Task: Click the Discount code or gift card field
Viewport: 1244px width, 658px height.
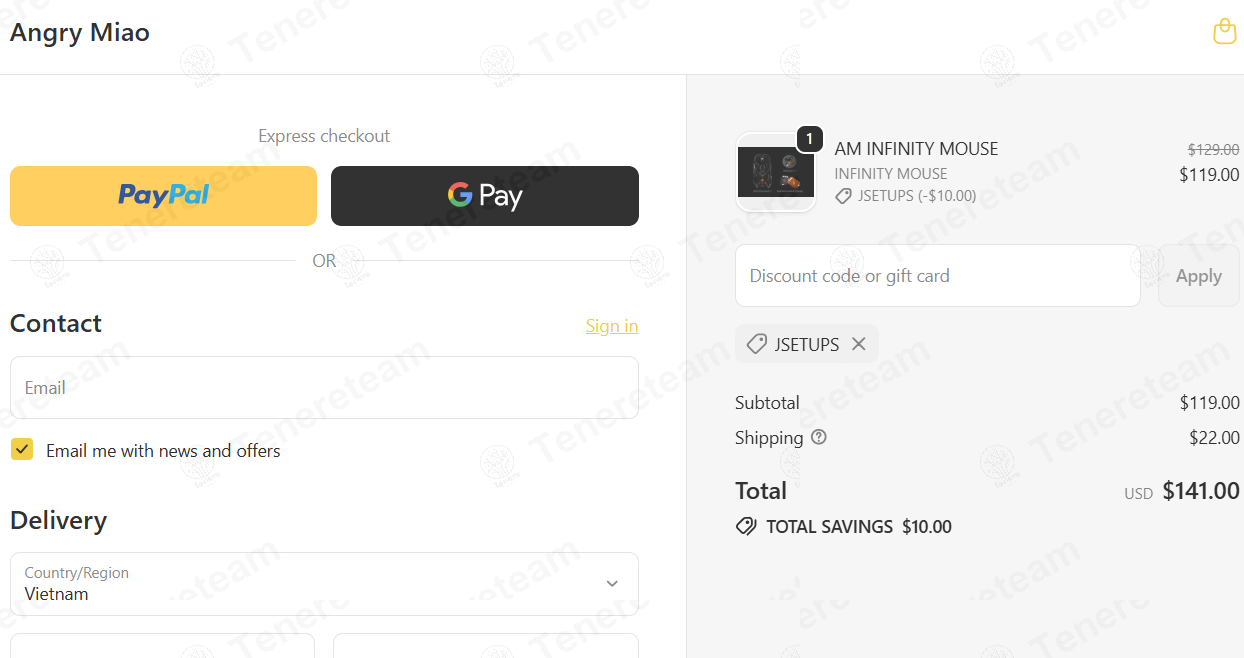Action: click(x=937, y=276)
